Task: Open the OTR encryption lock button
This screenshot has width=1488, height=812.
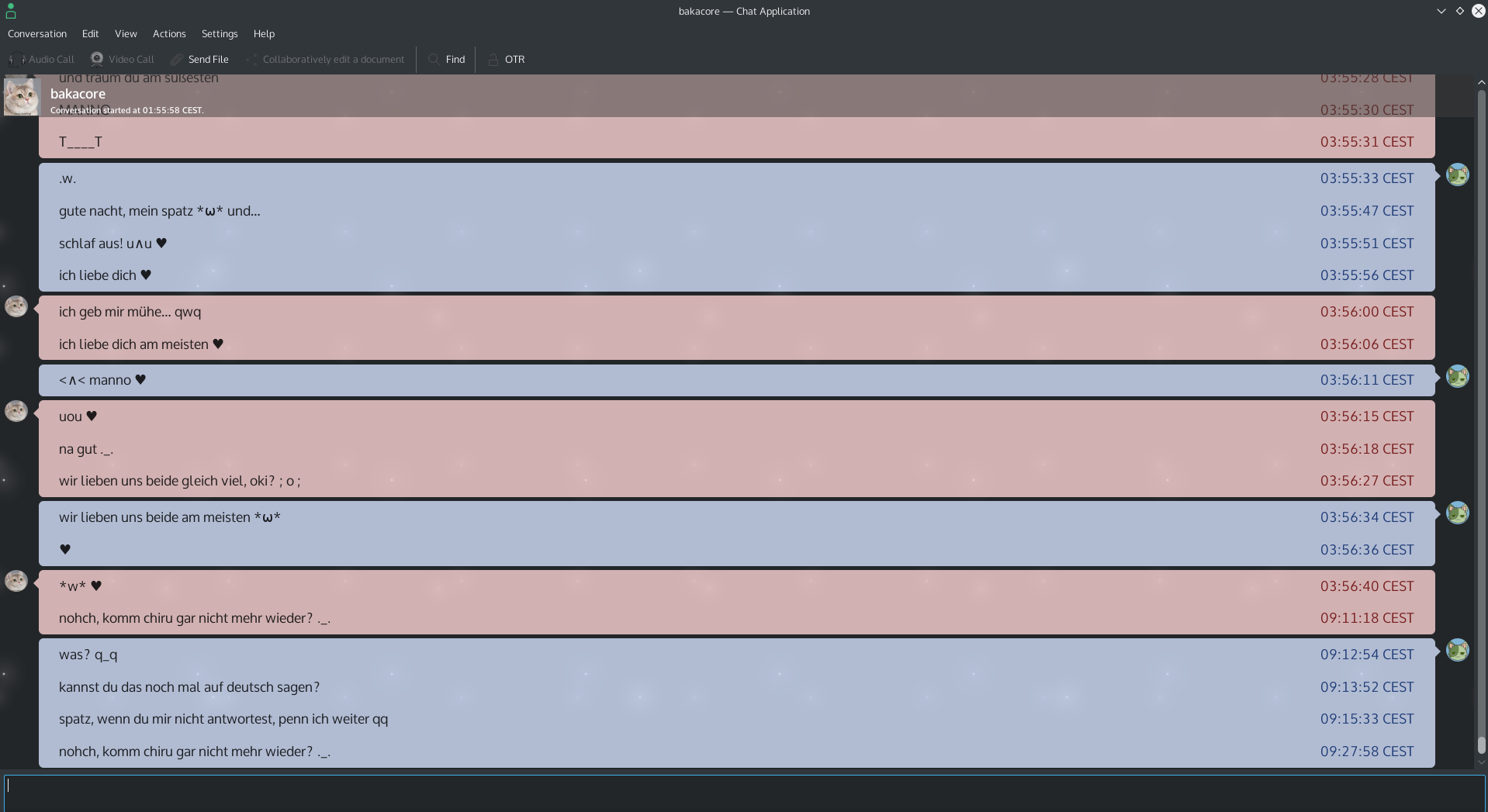Action: [506, 59]
